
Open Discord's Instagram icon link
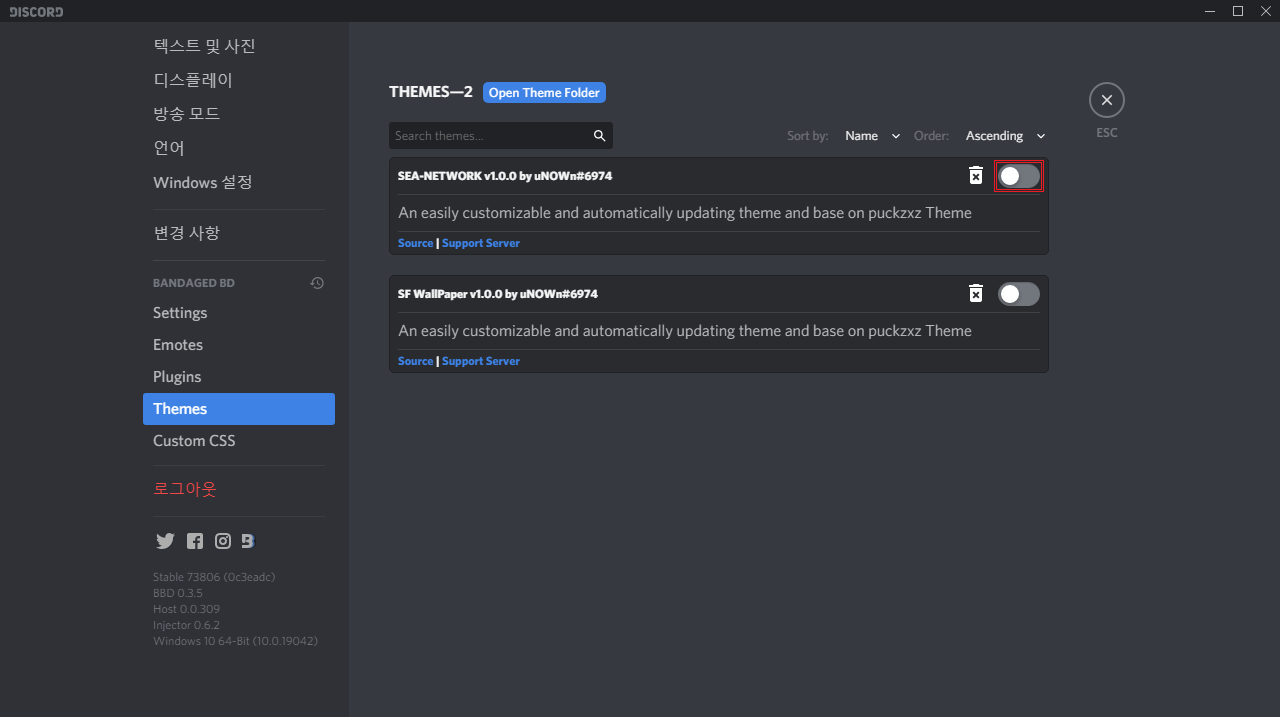[x=223, y=541]
